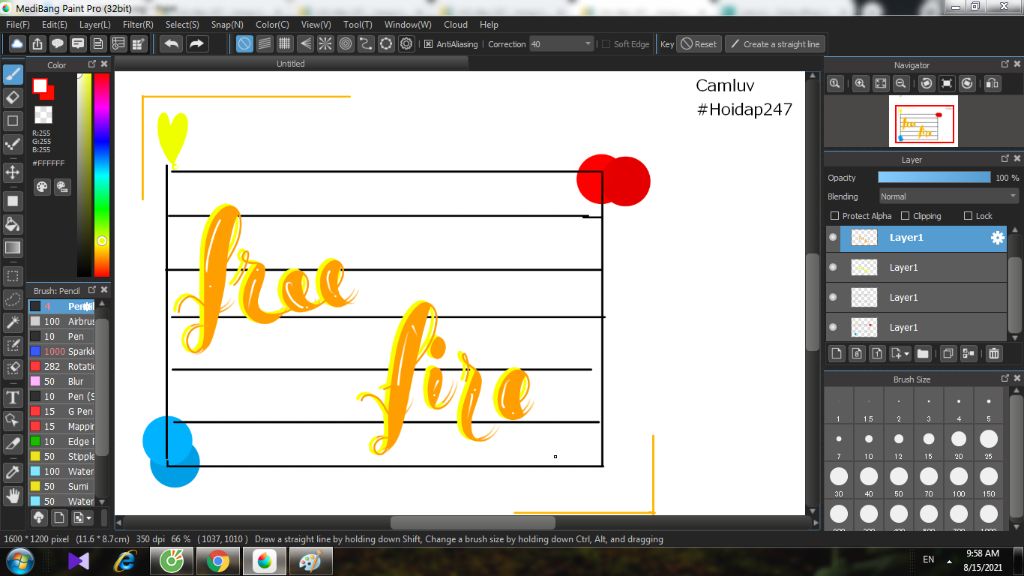Click the horizontal canvas scrollbar
This screenshot has width=1024, height=576.
[473, 522]
